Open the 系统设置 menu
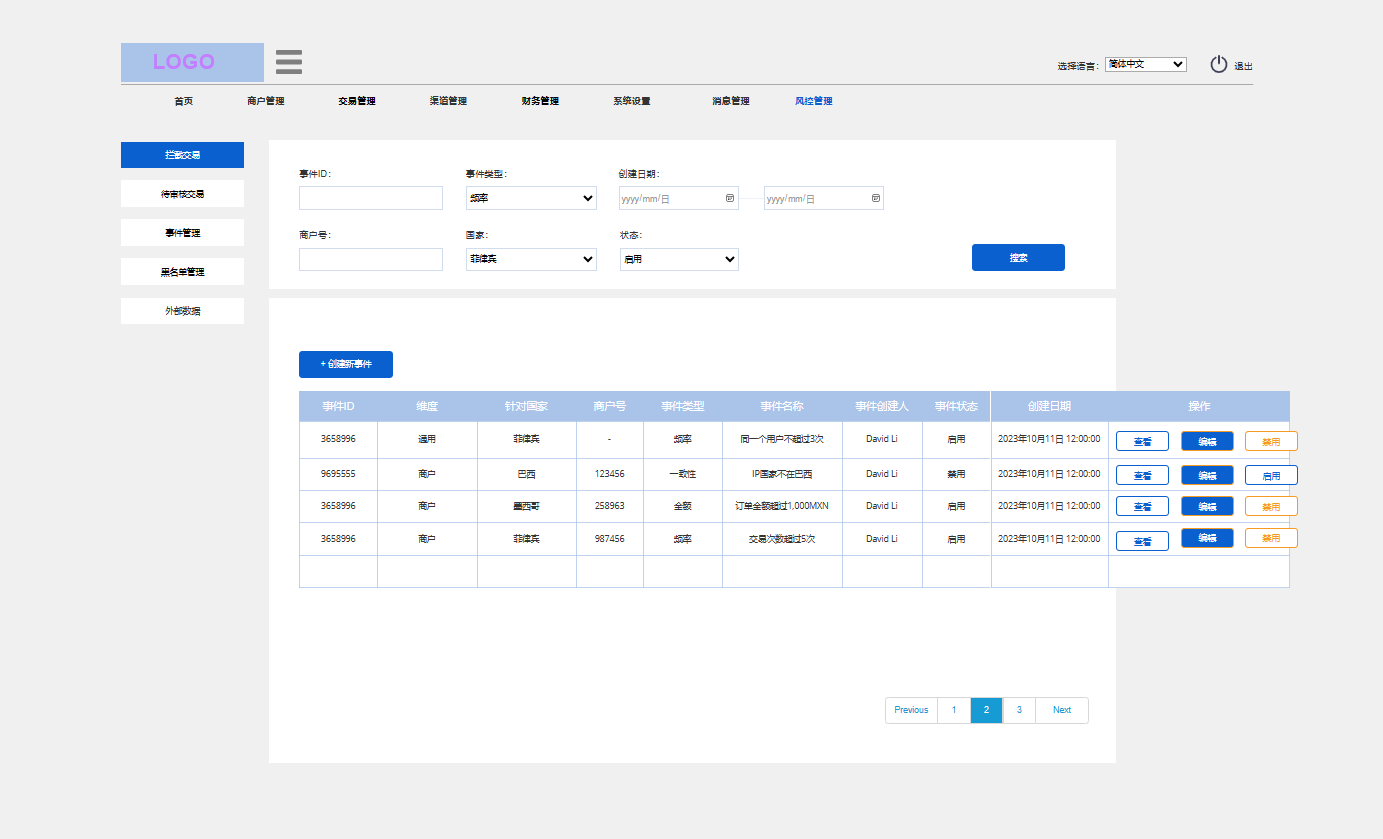 (x=632, y=101)
